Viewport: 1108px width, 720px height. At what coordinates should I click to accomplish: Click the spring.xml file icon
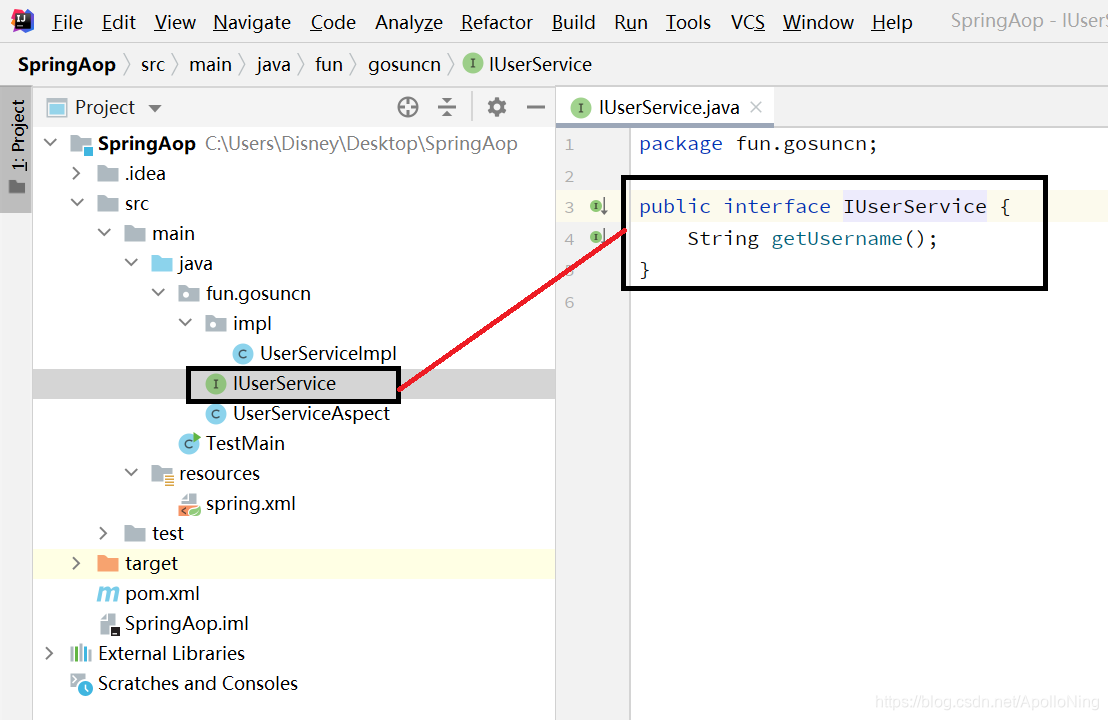pos(189,504)
